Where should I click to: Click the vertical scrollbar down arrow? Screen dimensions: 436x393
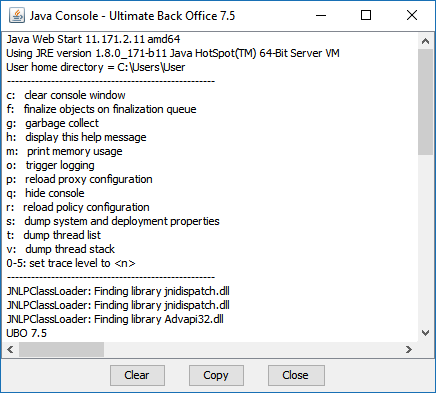point(425,333)
